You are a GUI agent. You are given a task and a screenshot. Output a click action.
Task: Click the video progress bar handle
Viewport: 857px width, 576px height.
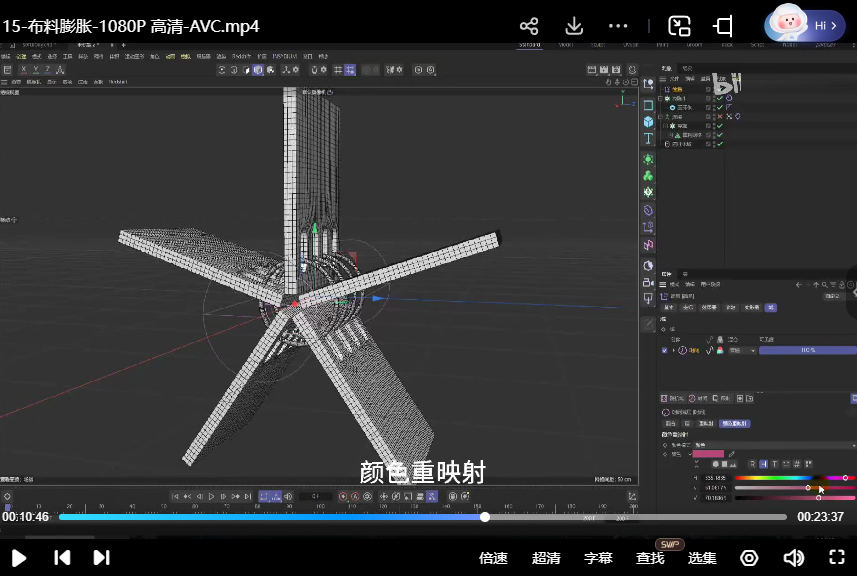[x=485, y=517]
